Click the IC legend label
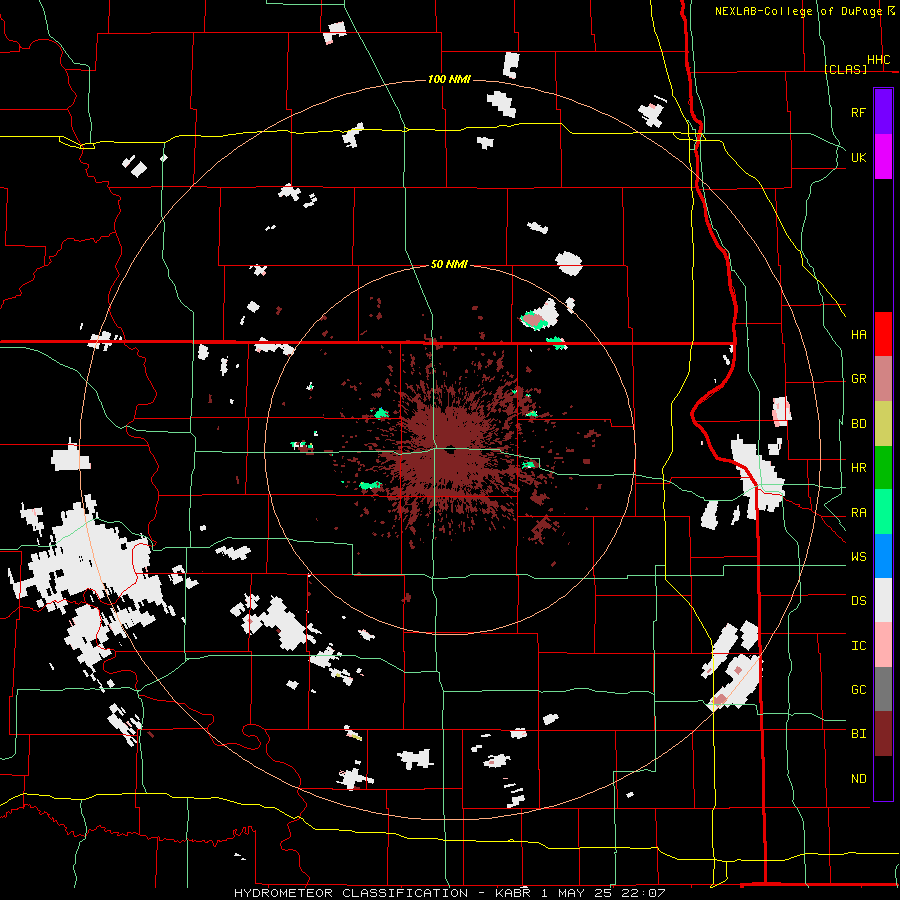 tap(859, 646)
